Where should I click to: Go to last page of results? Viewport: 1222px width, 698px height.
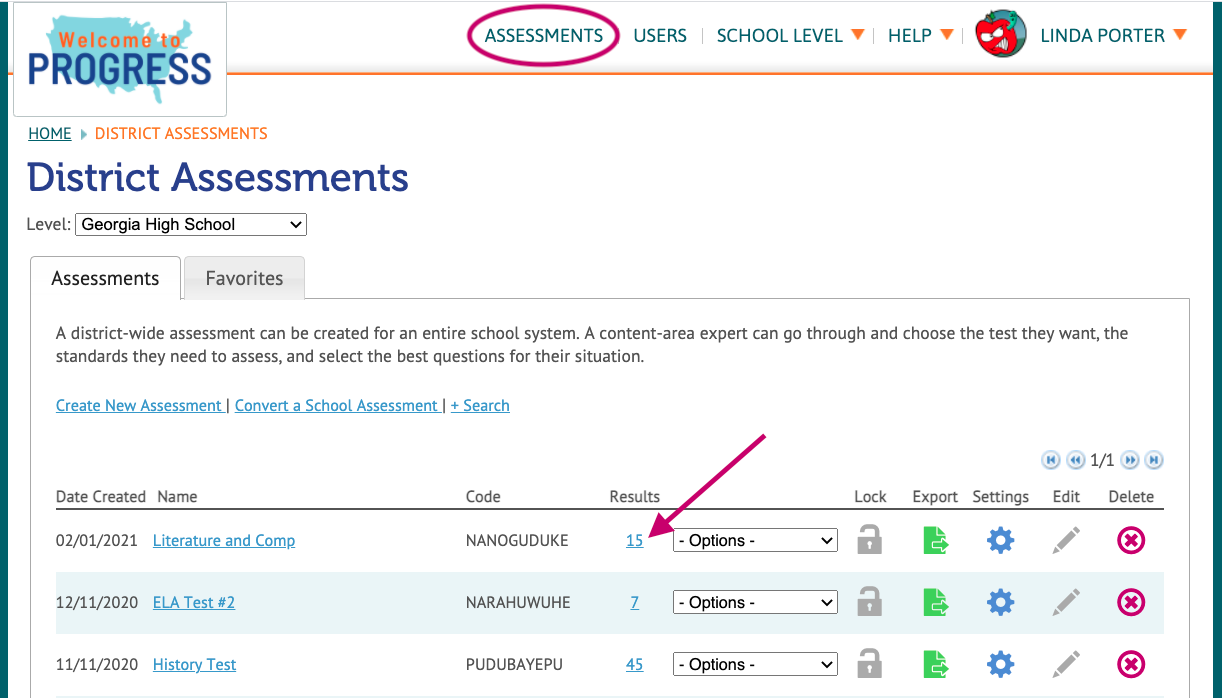point(1154,460)
